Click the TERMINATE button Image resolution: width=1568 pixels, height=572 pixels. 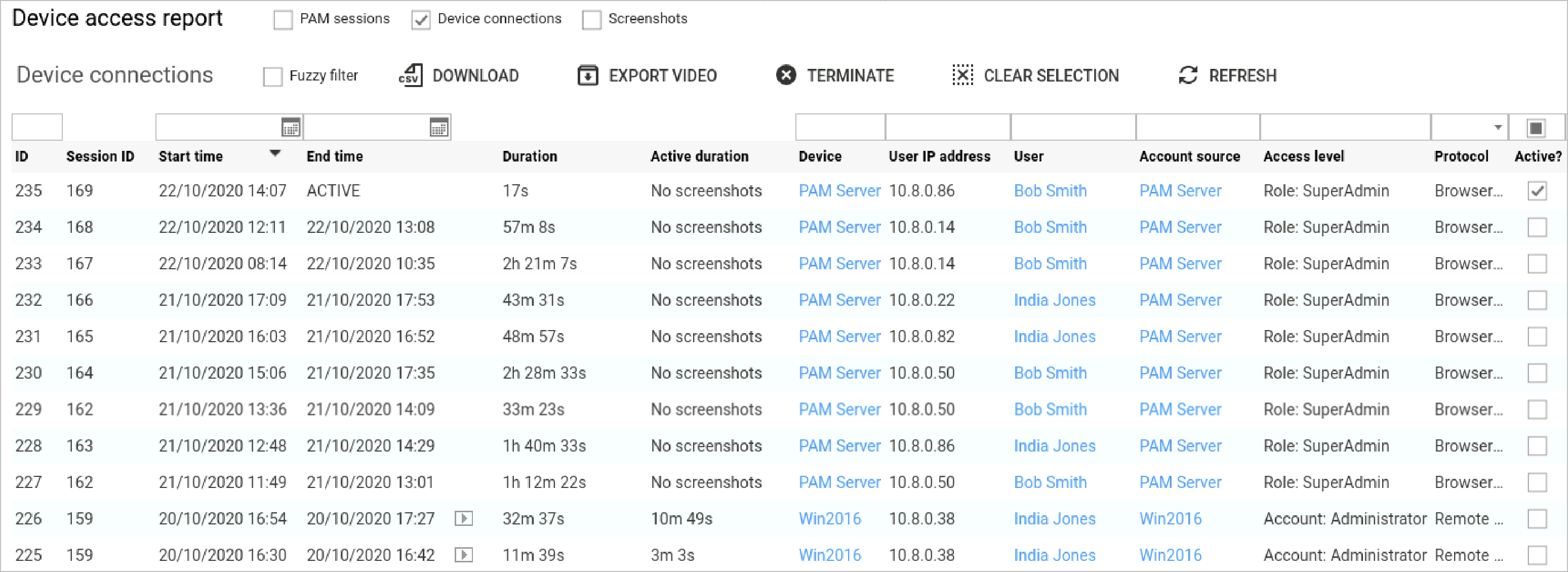tap(835, 75)
